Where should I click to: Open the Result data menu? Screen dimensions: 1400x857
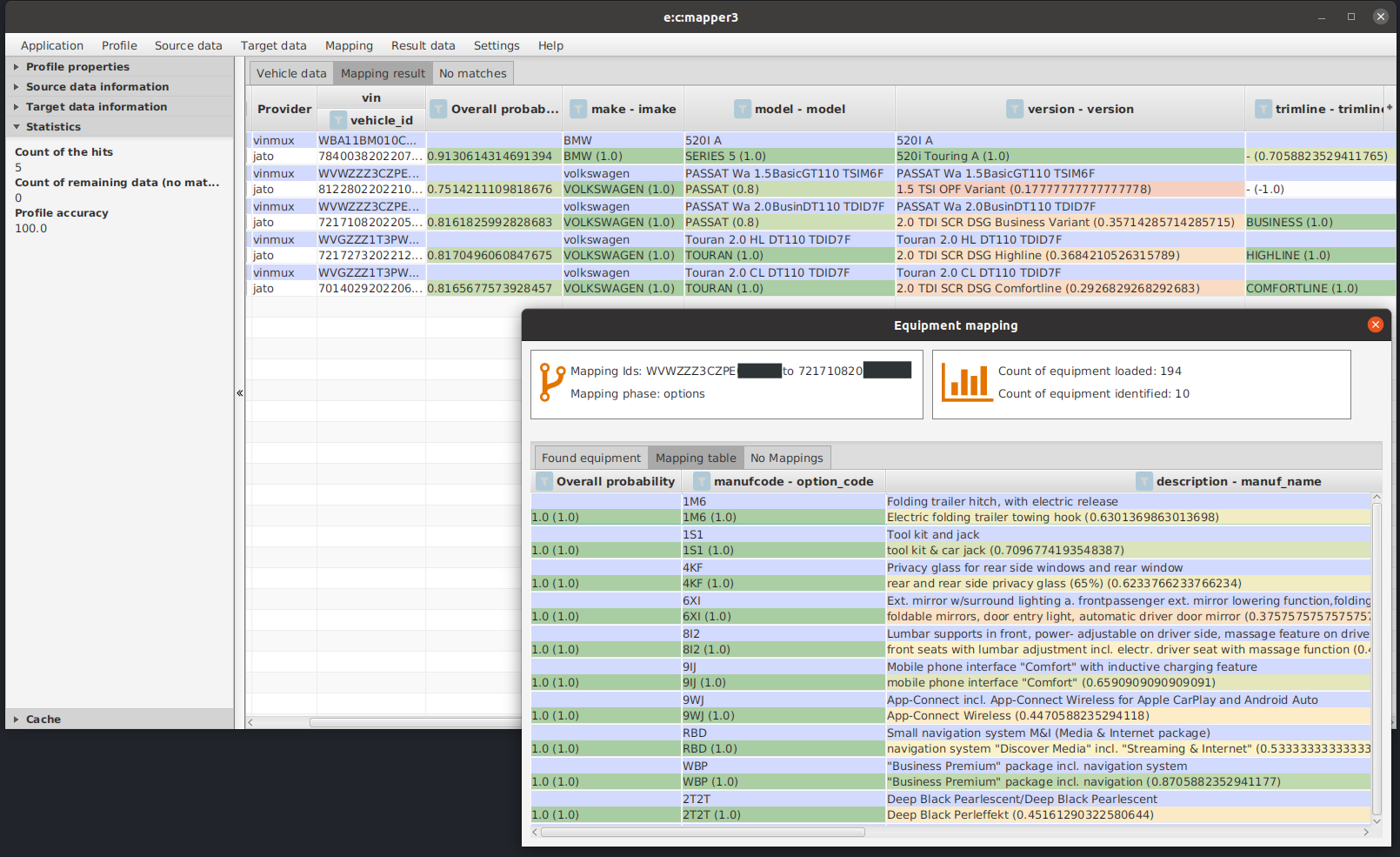[423, 46]
